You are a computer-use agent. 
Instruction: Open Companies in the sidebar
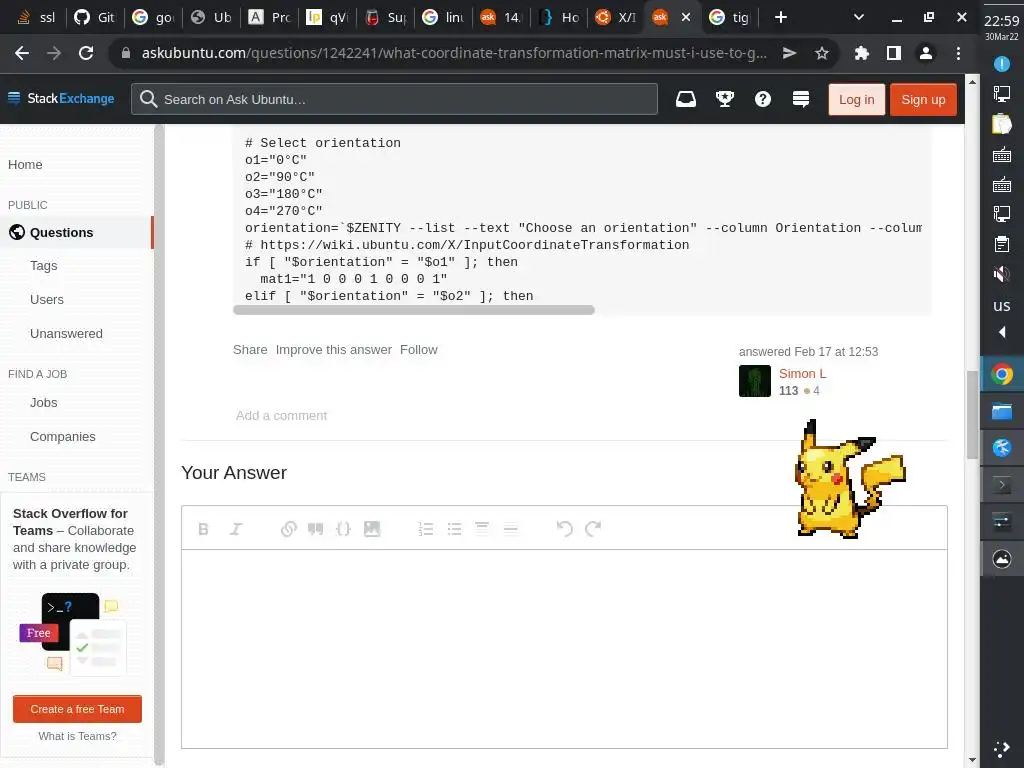click(x=63, y=437)
